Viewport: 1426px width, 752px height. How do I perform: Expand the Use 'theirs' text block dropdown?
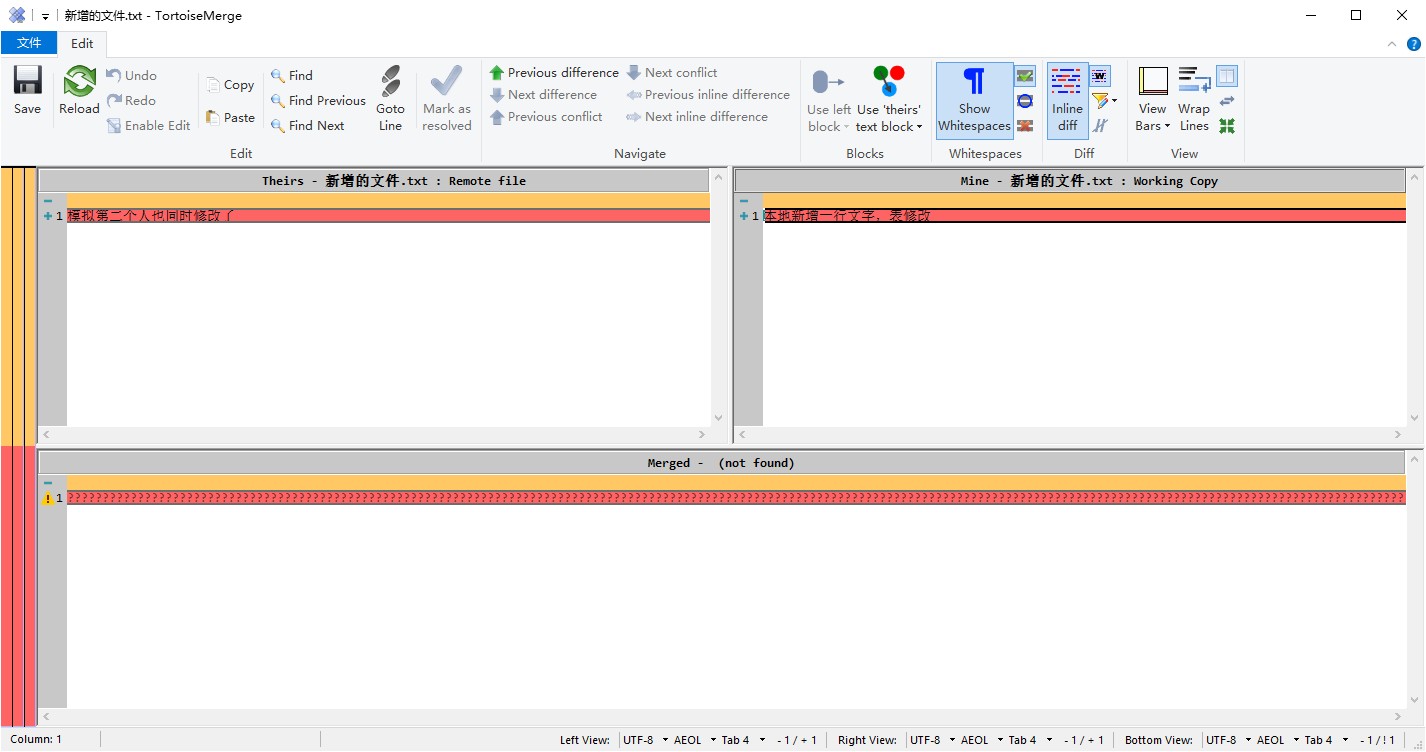(x=888, y=127)
